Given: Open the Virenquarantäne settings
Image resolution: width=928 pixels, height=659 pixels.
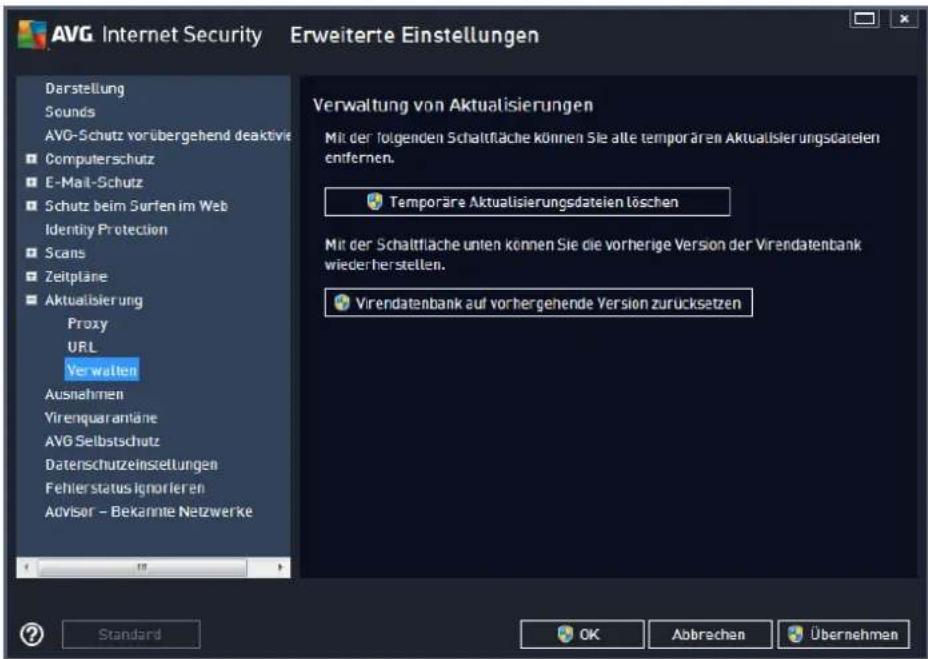Looking at the screenshot, I should pos(101,417).
